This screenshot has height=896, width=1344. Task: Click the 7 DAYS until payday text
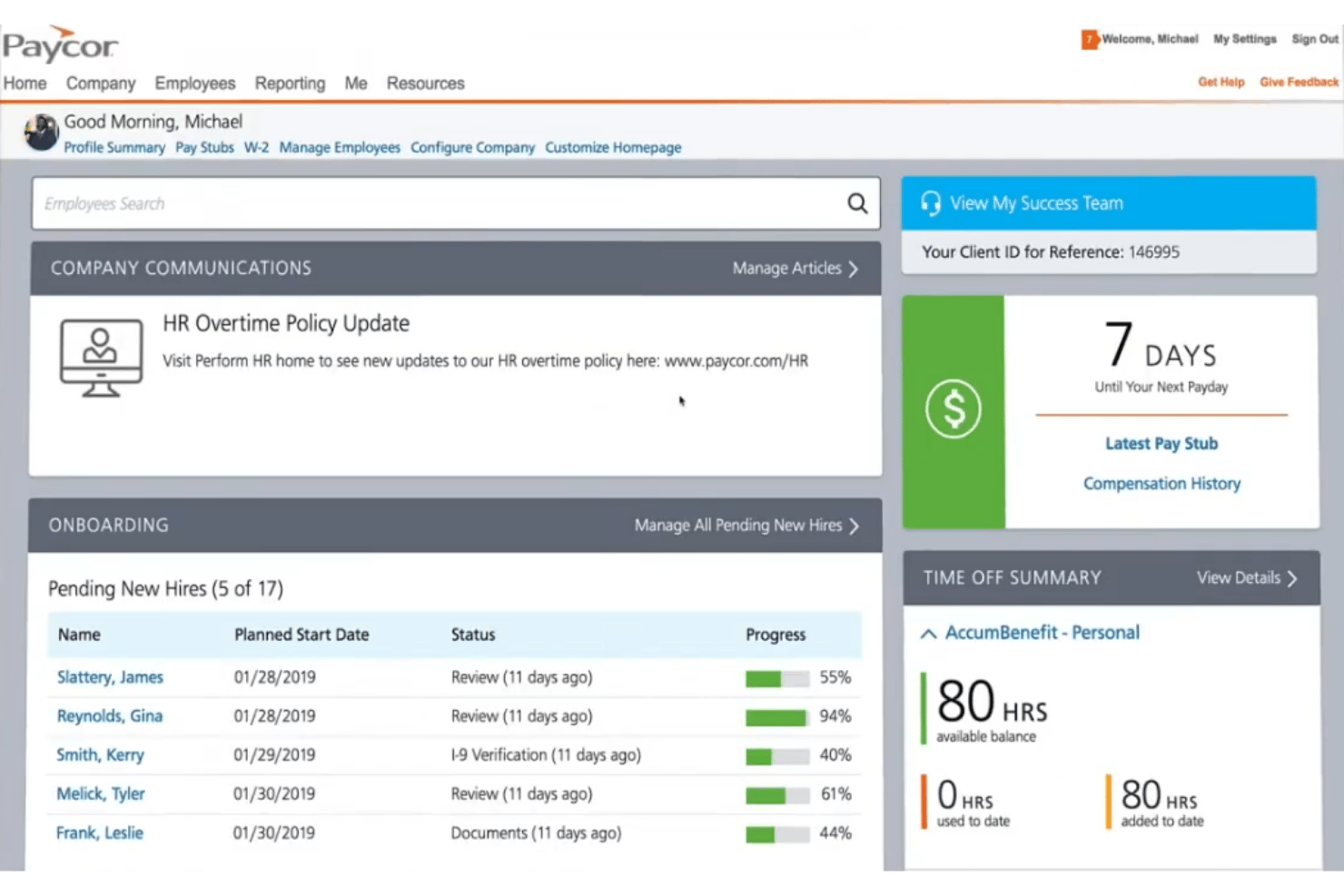click(x=1161, y=356)
